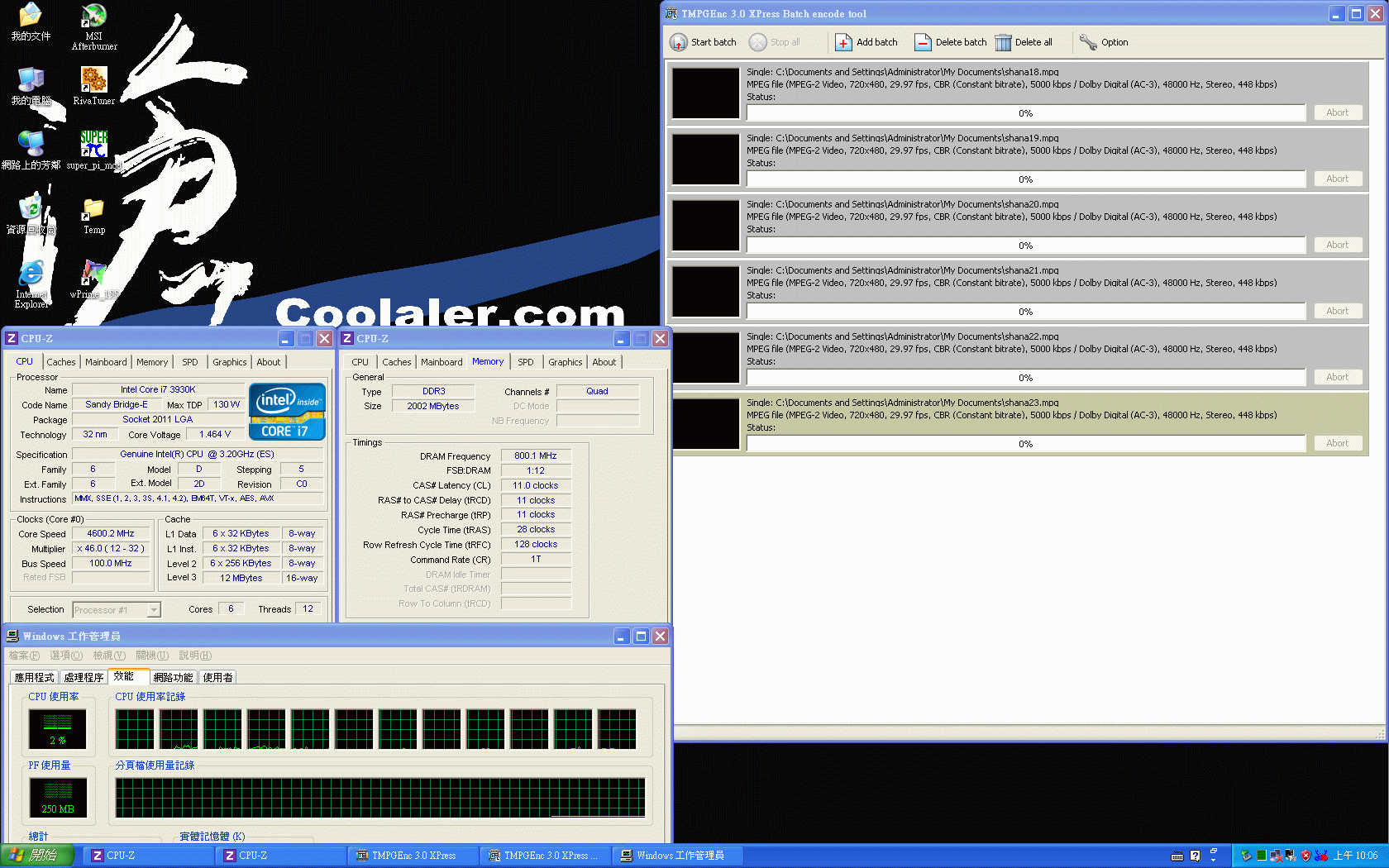Click the system clock showing 10:06
Viewport: 1389px width, 868px height.
pos(1356,856)
